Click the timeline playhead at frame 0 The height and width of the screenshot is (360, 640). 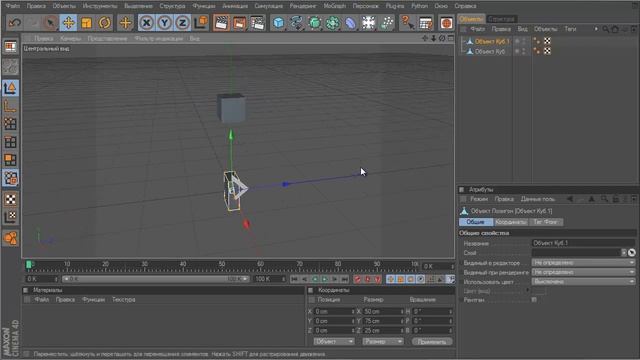coord(29,265)
